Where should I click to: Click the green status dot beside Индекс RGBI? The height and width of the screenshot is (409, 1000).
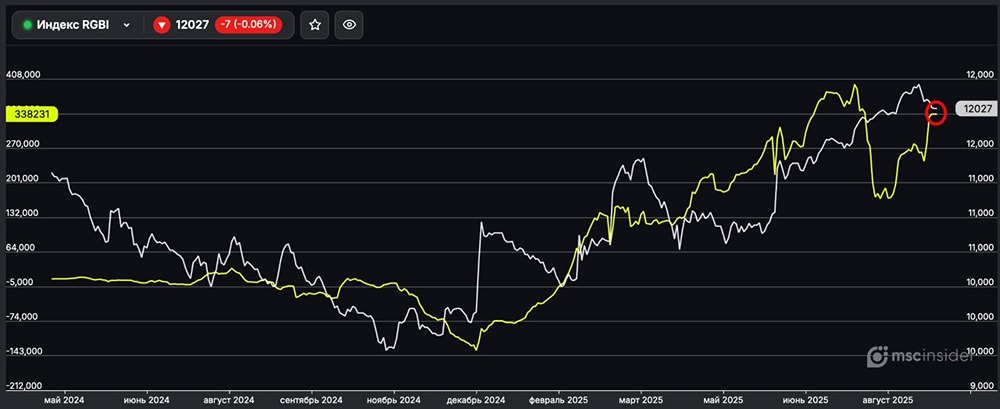click(x=28, y=25)
